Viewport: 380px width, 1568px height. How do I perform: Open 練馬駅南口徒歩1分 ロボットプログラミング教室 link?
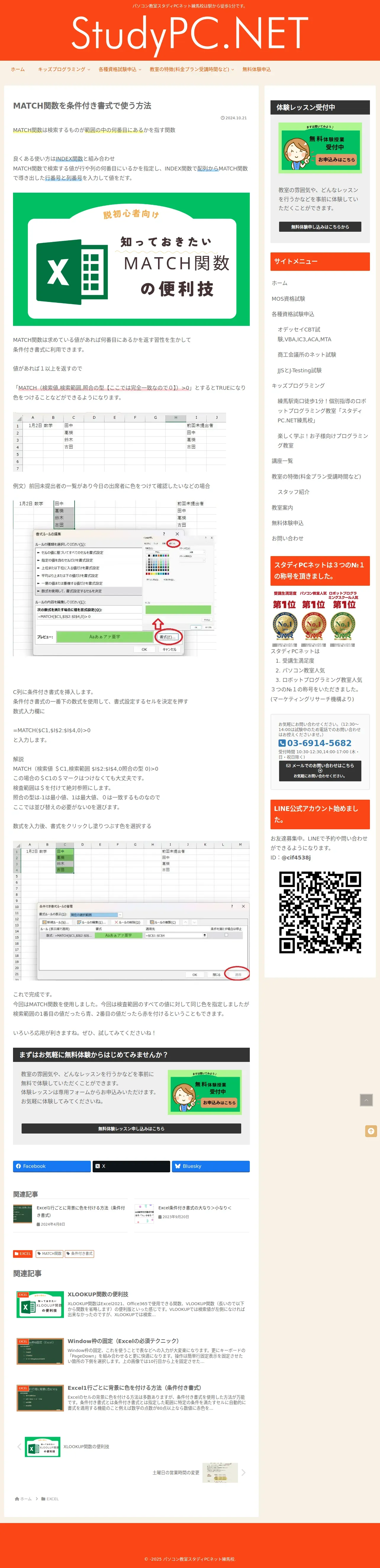pyautogui.click(x=322, y=410)
